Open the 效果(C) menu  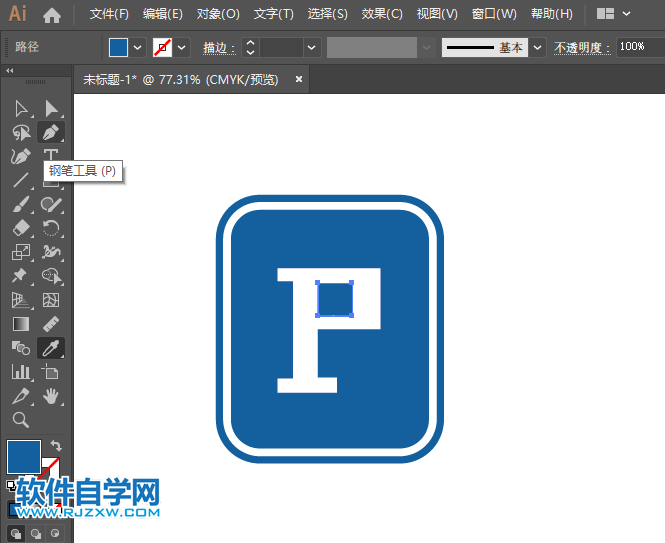pos(382,15)
